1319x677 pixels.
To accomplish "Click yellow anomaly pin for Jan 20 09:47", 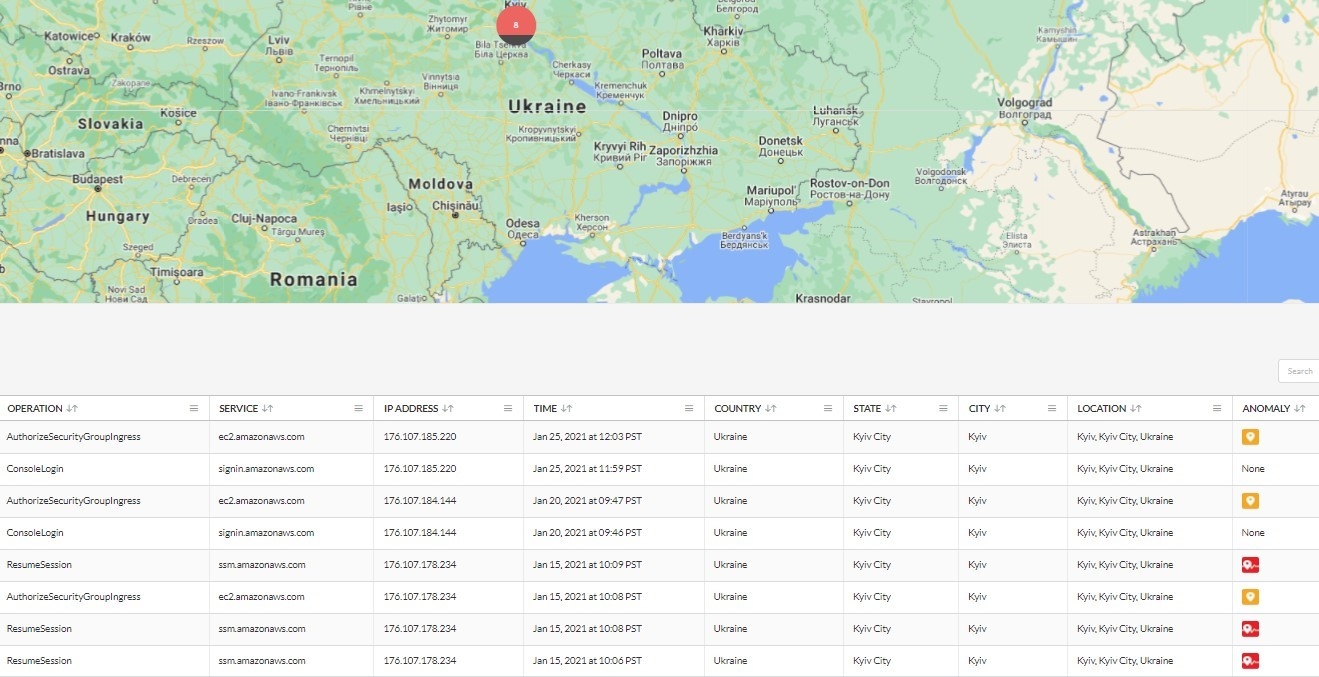I will pyautogui.click(x=1249, y=501).
